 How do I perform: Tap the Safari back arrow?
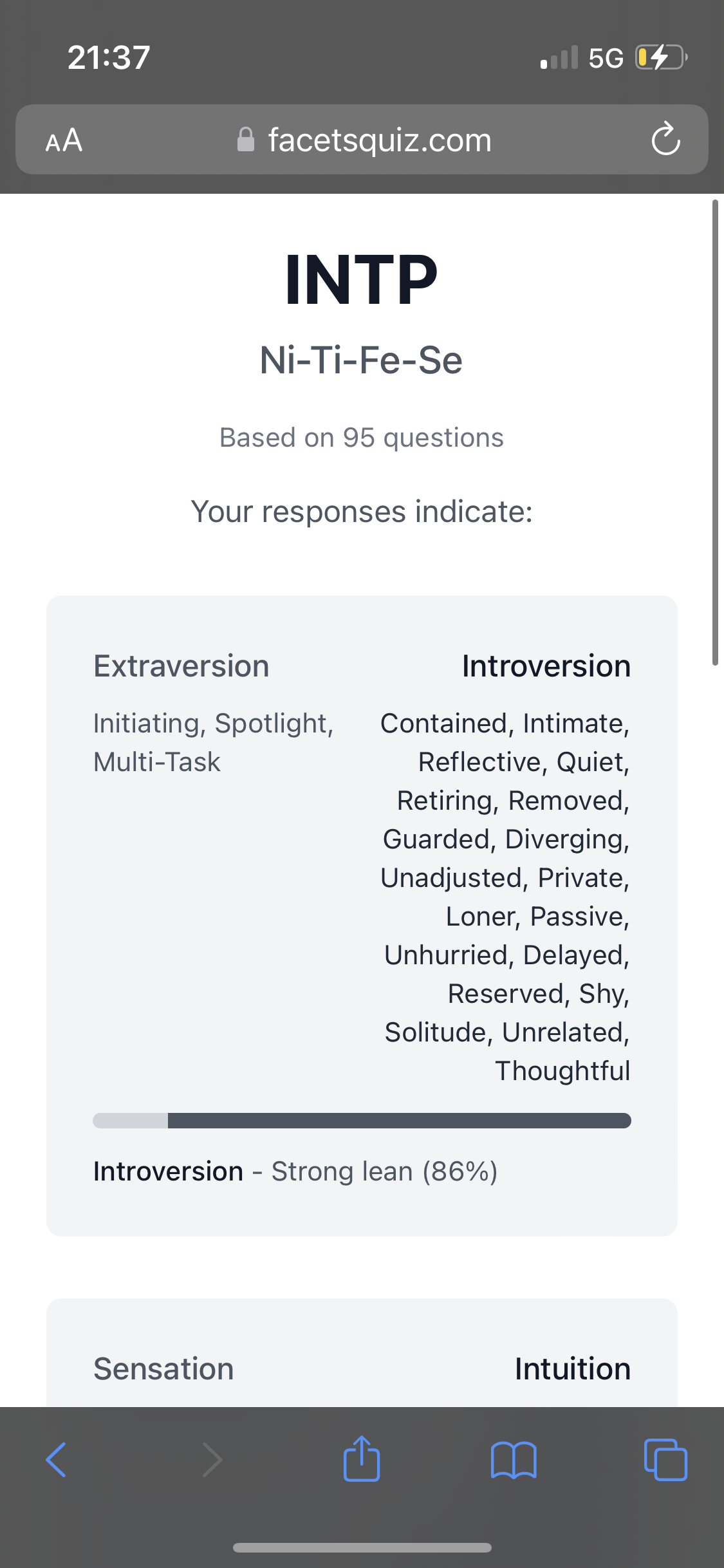(57, 1460)
